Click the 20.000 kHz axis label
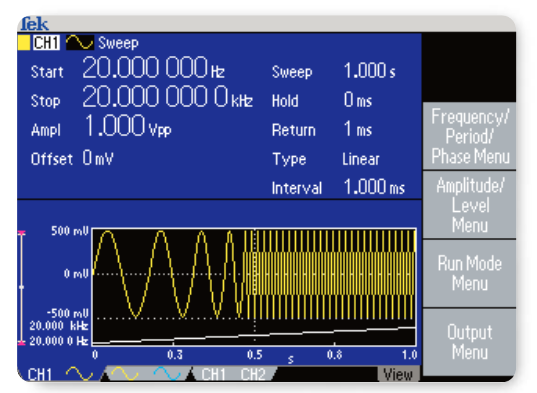Viewport: 537px width, 393px height. (59, 326)
